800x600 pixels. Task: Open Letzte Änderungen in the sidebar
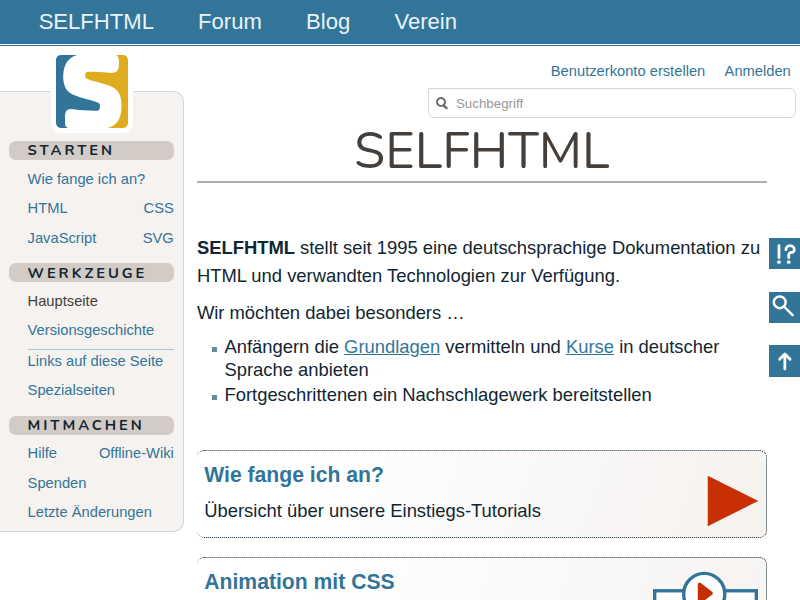coord(90,512)
